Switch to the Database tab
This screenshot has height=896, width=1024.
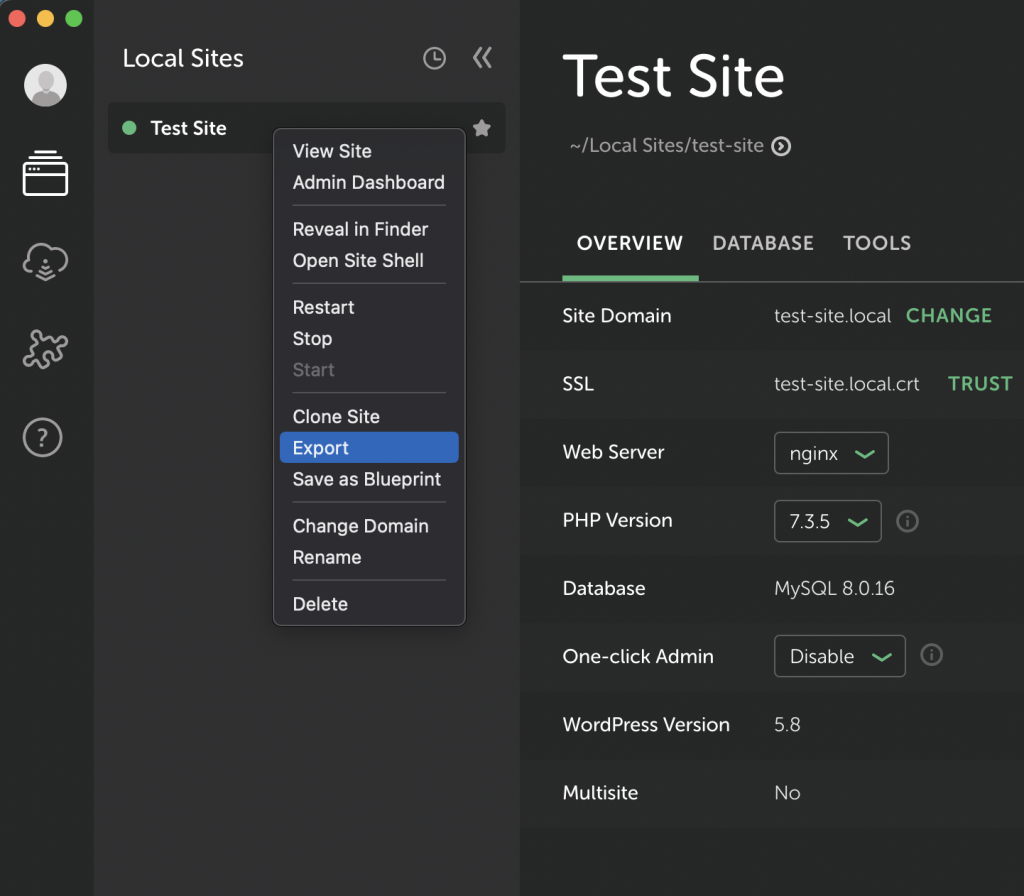[763, 243]
